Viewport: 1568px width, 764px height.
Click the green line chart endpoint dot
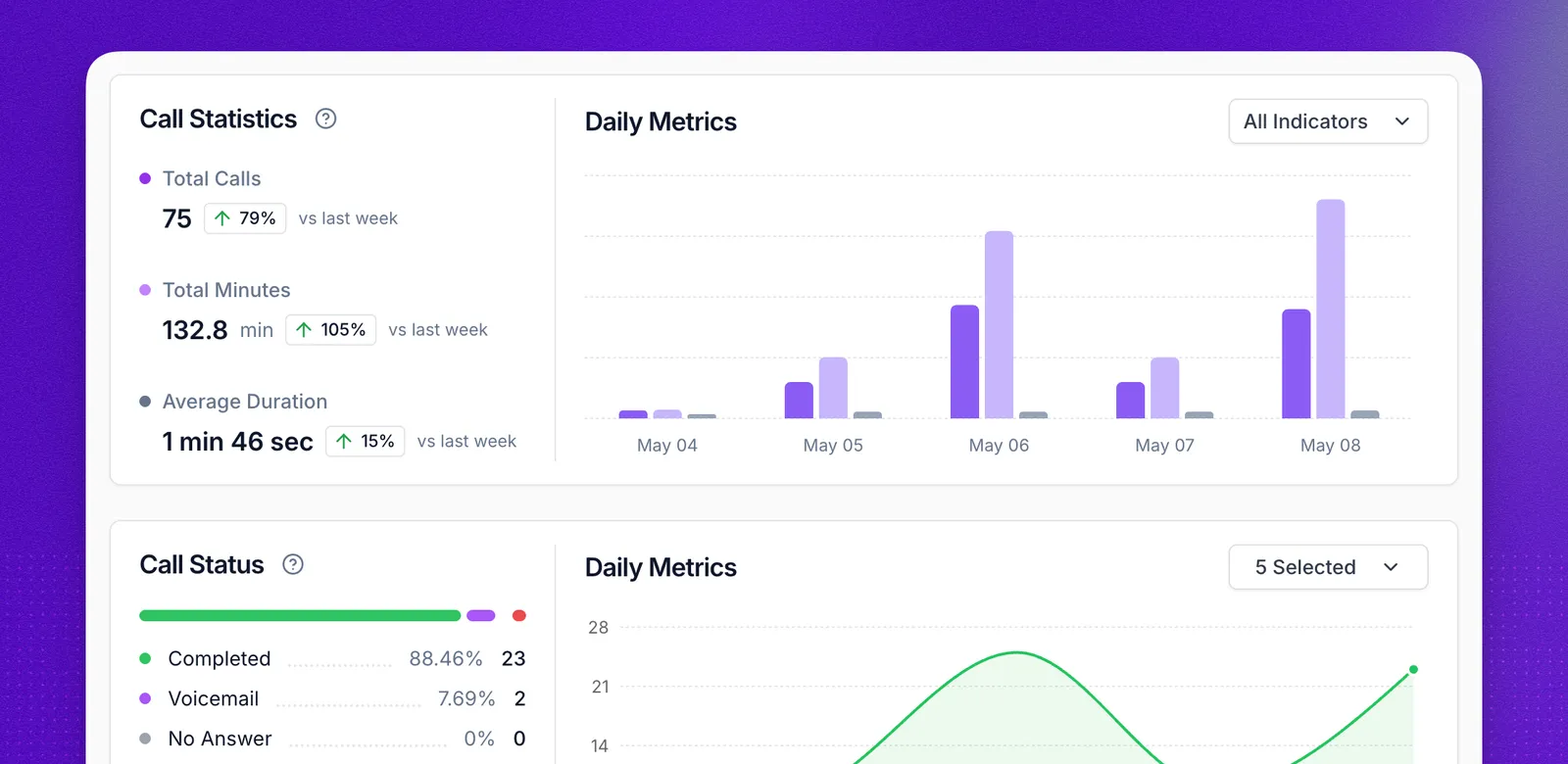[1413, 670]
